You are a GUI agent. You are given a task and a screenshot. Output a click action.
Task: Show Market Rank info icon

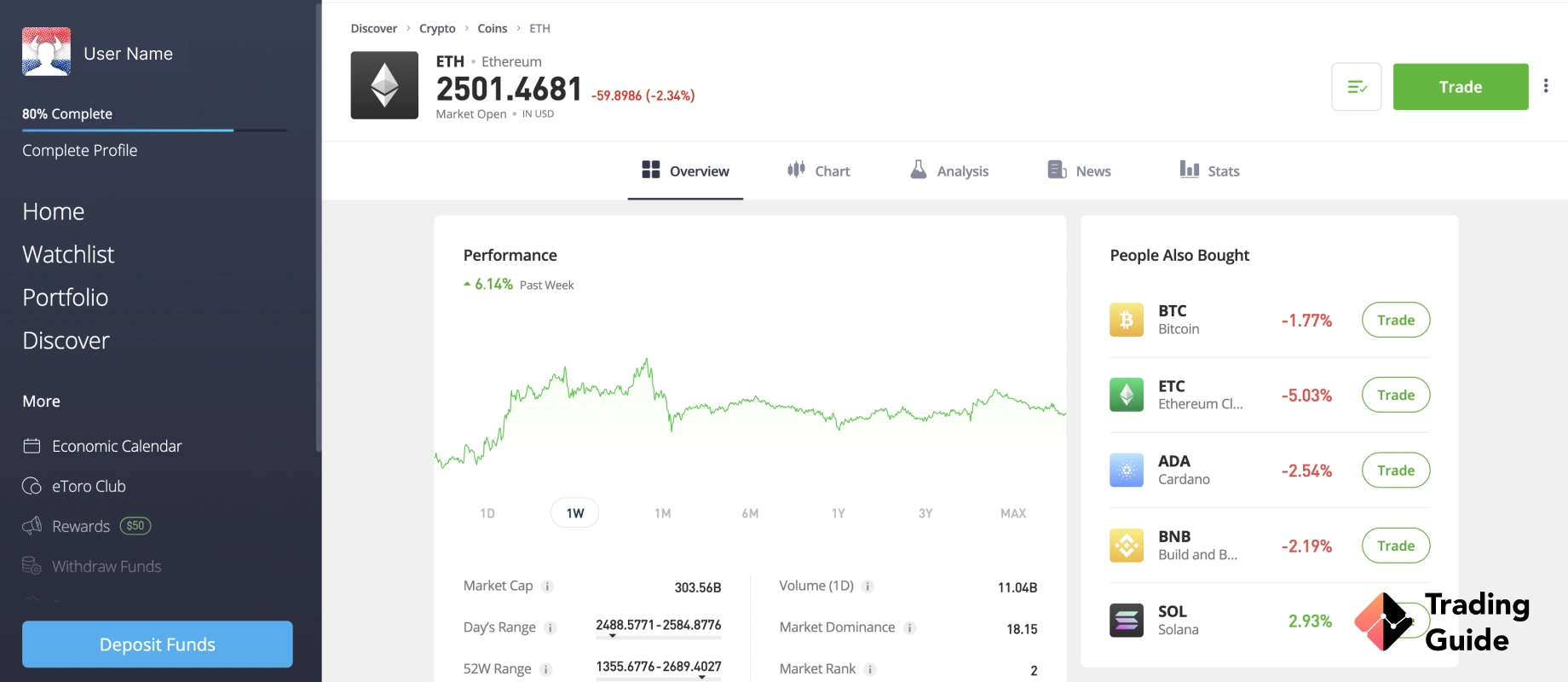point(870,670)
